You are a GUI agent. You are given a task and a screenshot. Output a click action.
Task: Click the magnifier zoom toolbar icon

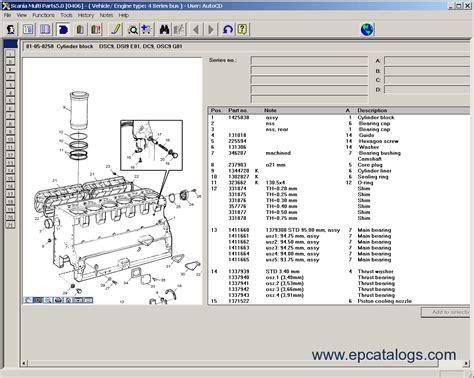point(133,30)
